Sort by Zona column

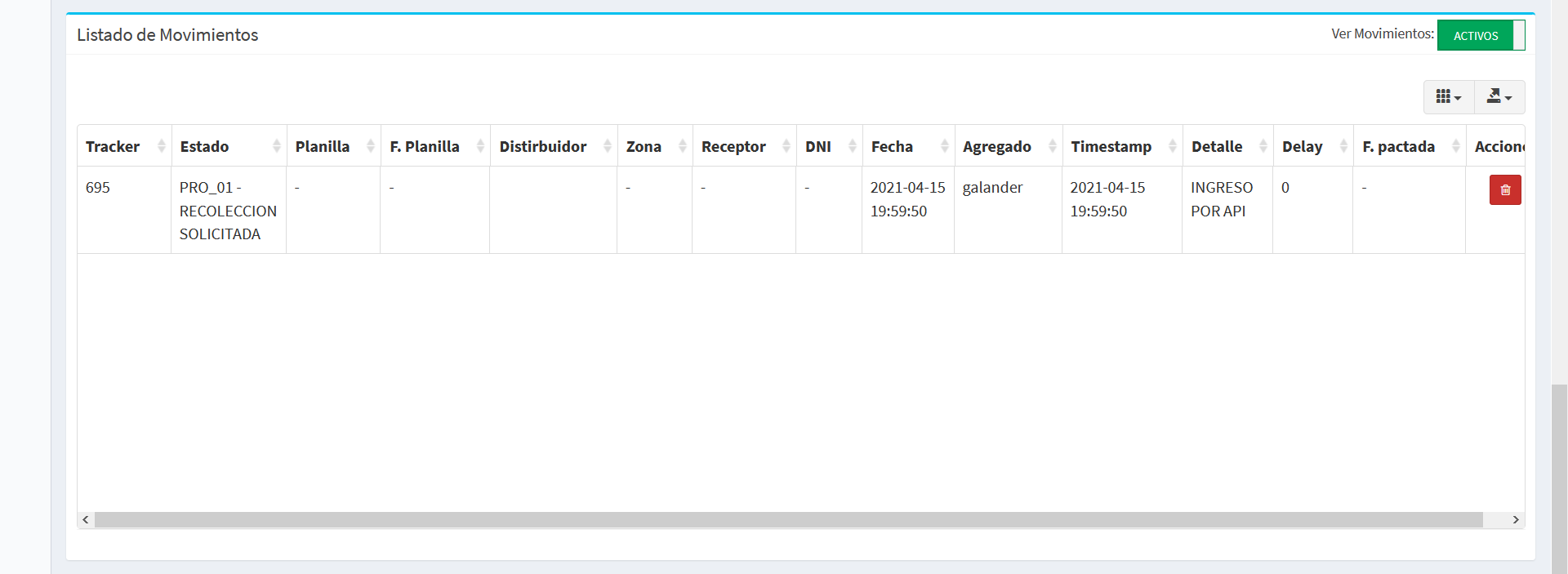[654, 147]
